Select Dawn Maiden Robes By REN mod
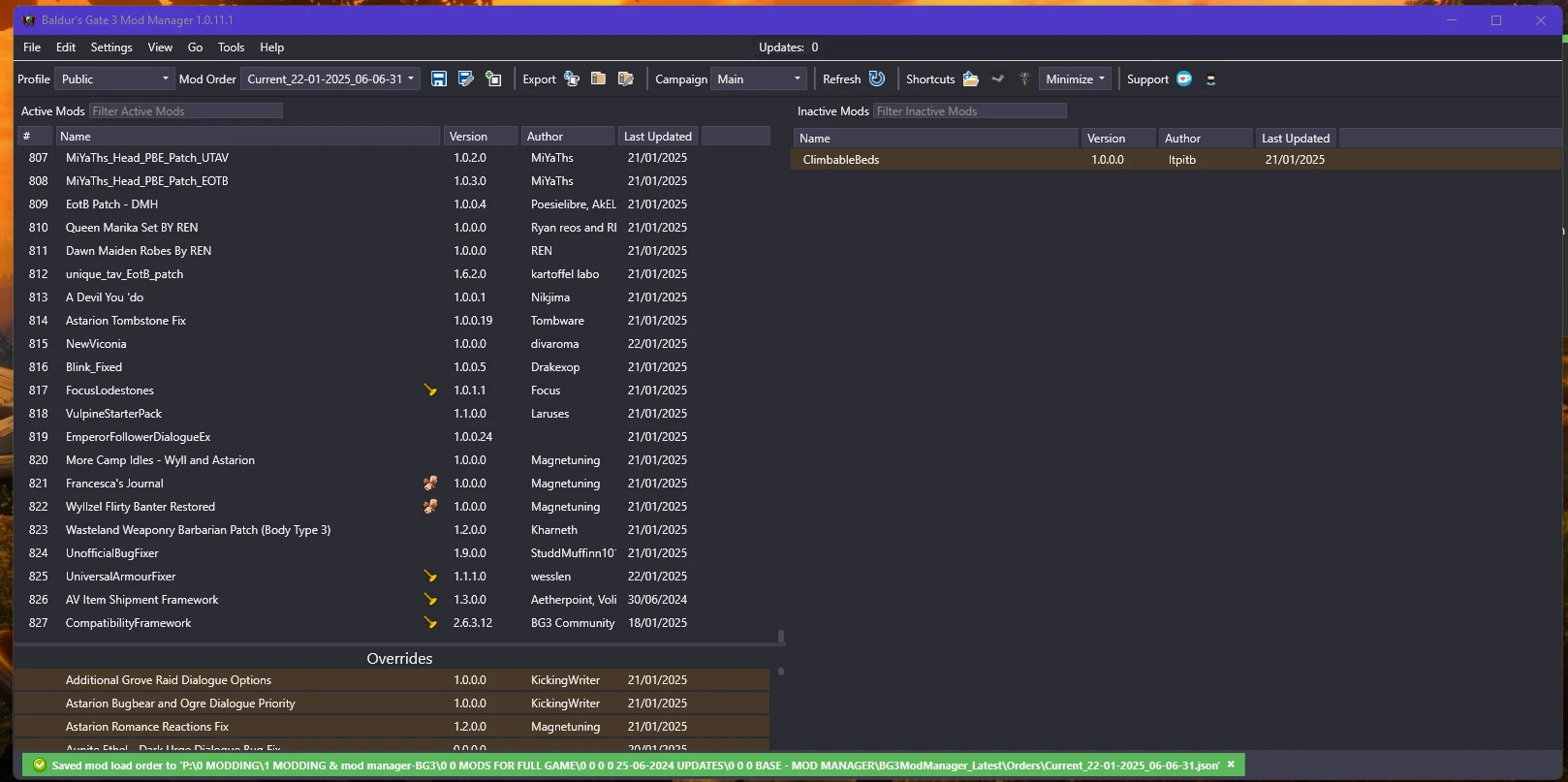The width and height of the screenshot is (1568, 782). (392, 250)
